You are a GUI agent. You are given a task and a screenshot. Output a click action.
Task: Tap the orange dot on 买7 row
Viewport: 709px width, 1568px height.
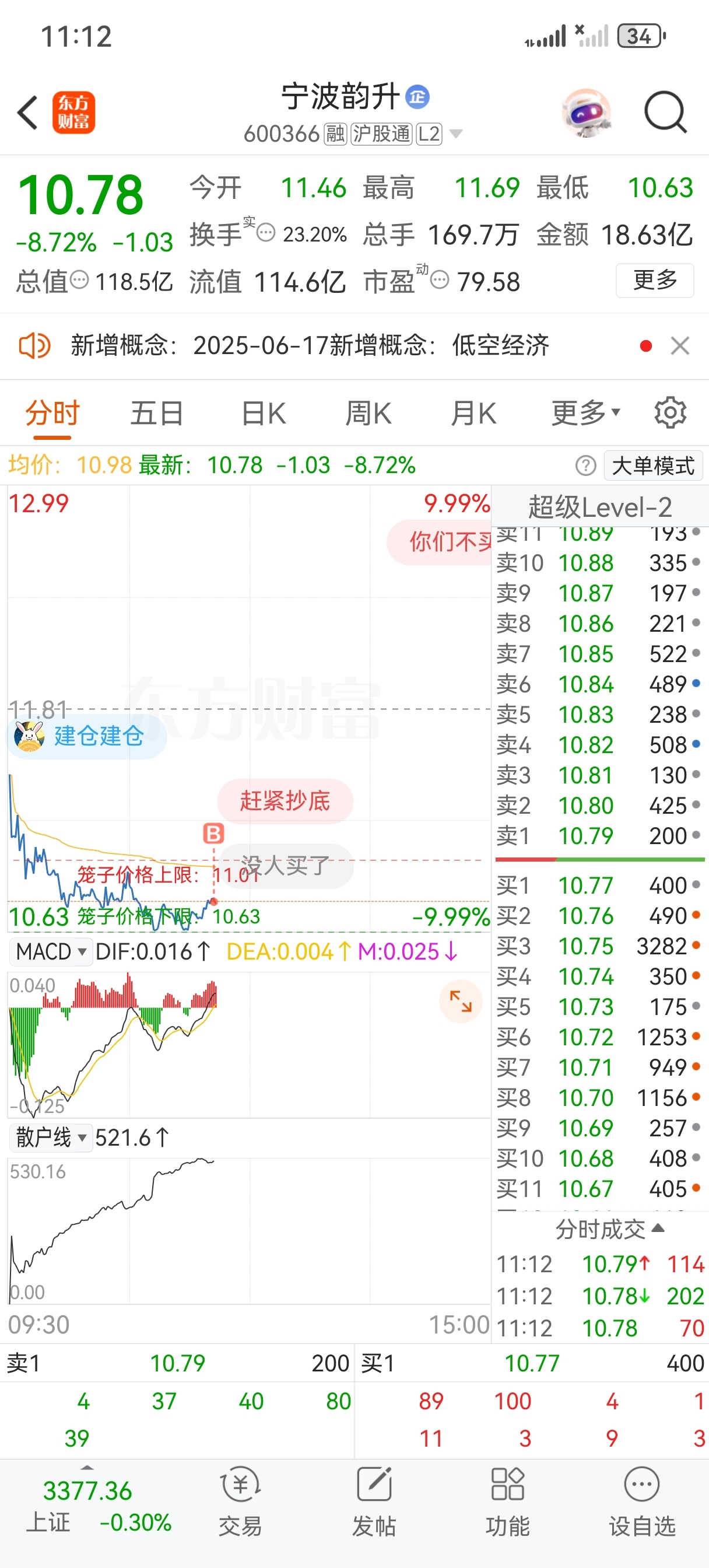pyautogui.click(x=696, y=1066)
